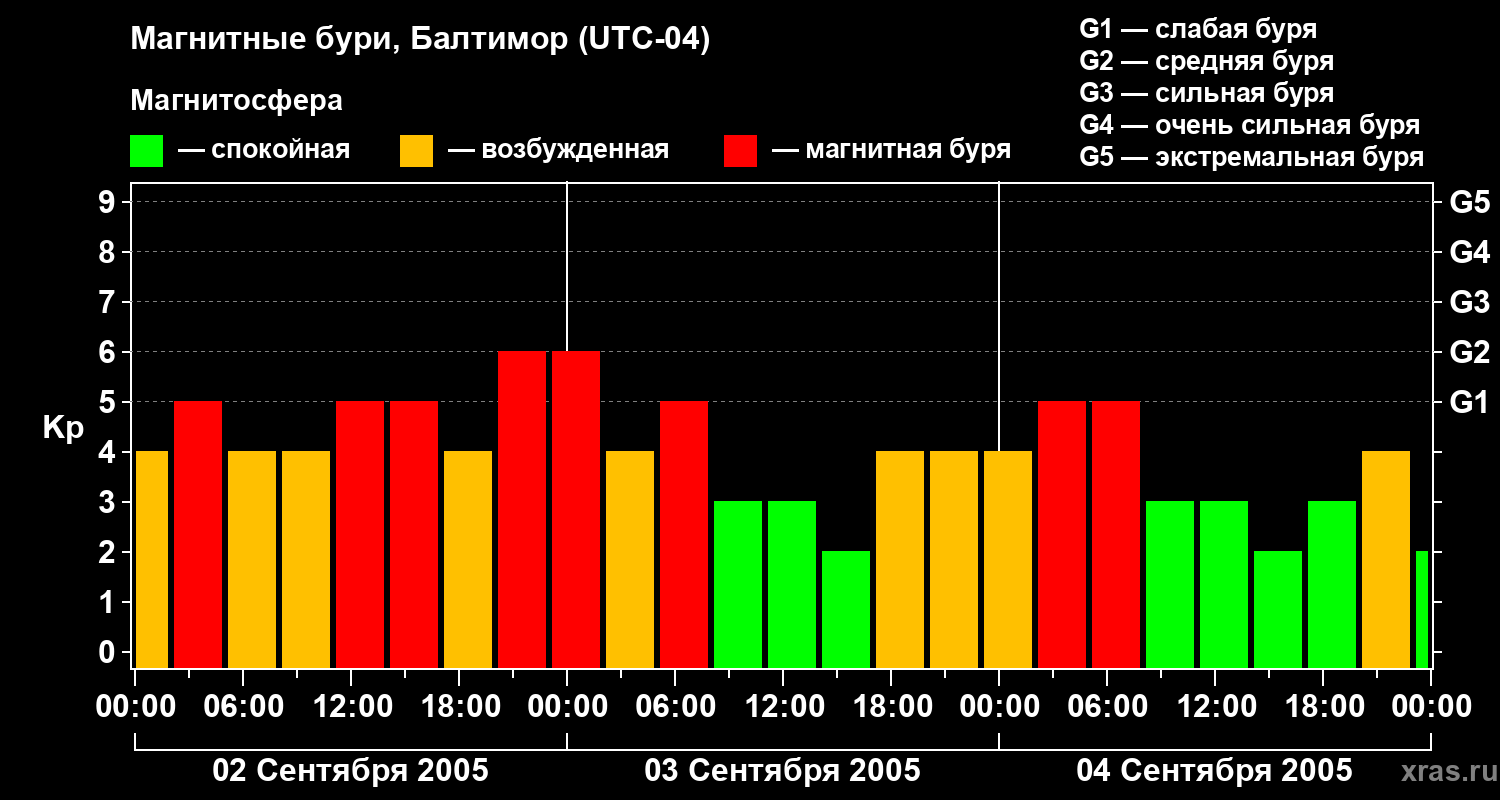1500x800 pixels.
Task: Click the red Kp 6 bar at 21:00–24:00 on 02 Сентября
Action: [x=522, y=509]
